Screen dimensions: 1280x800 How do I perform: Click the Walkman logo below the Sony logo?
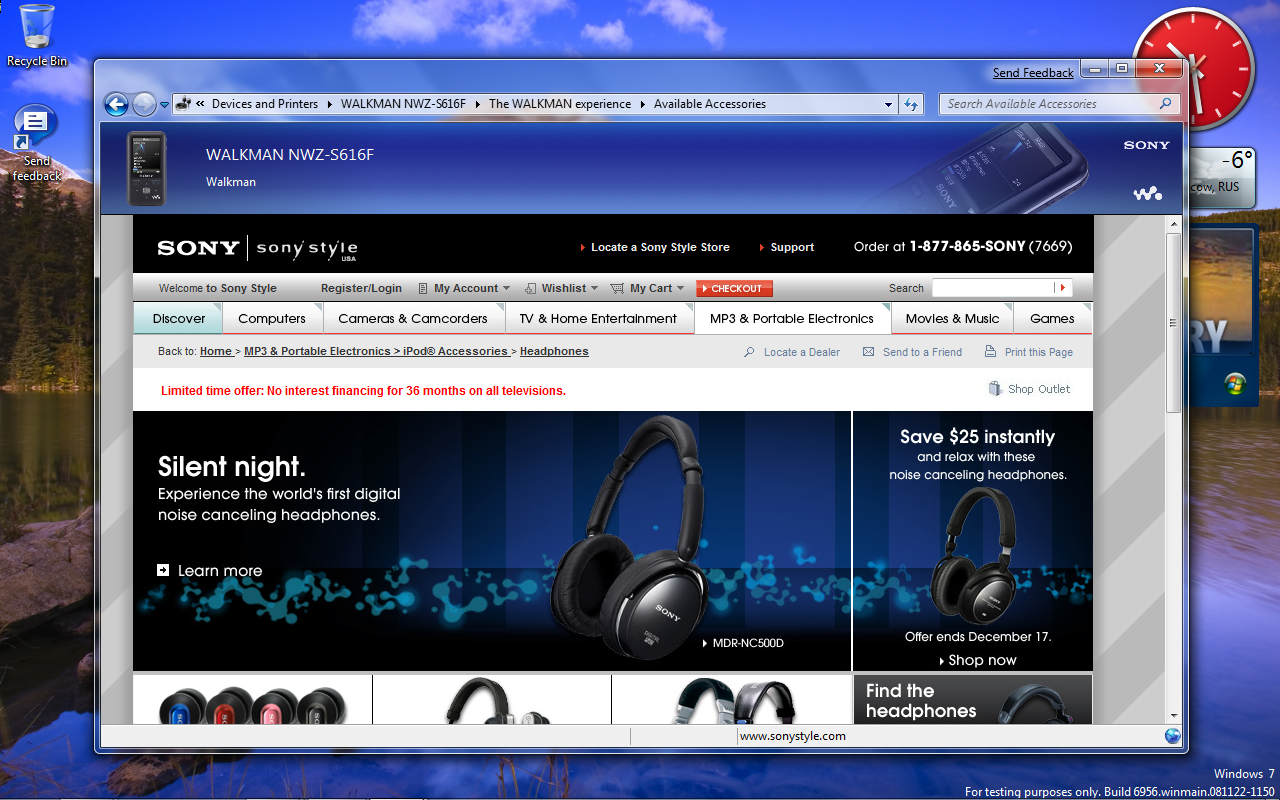pyautogui.click(x=1147, y=193)
